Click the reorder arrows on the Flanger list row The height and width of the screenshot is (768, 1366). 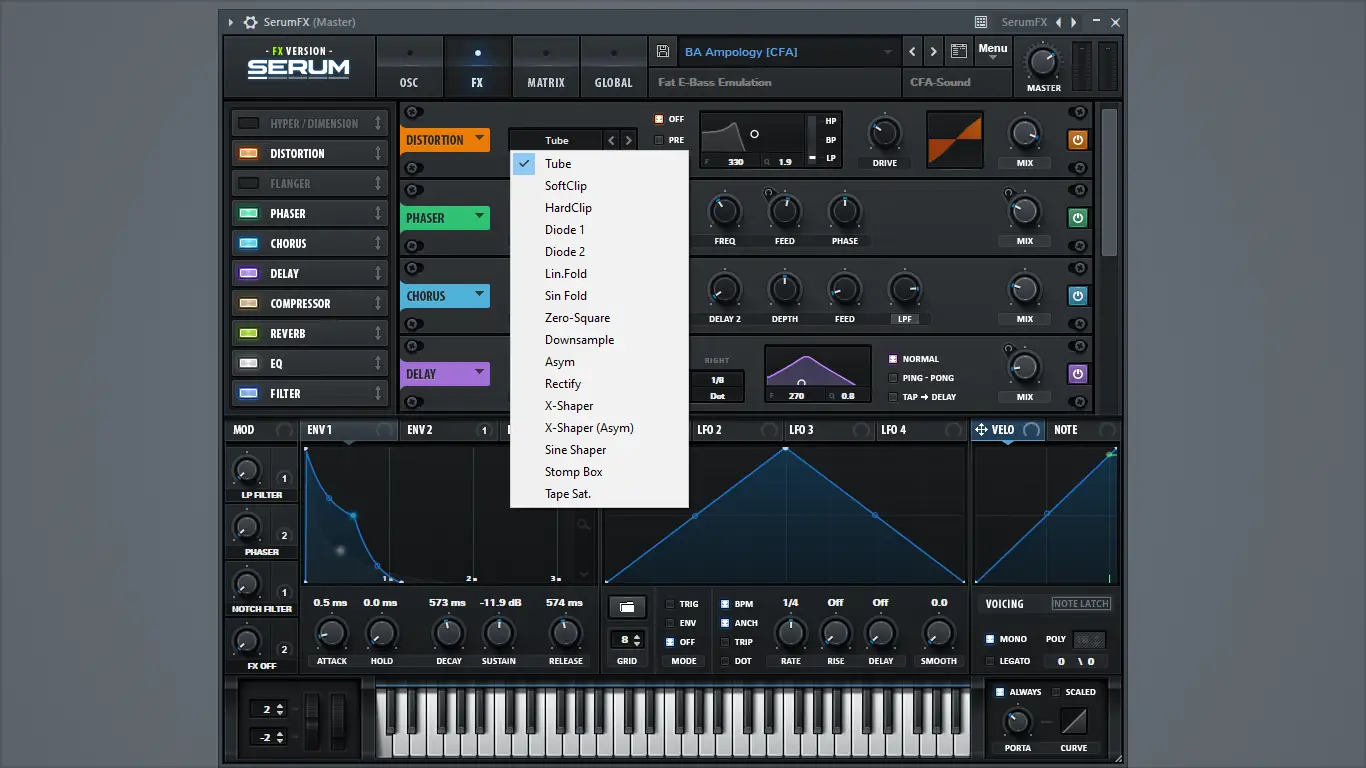click(378, 184)
